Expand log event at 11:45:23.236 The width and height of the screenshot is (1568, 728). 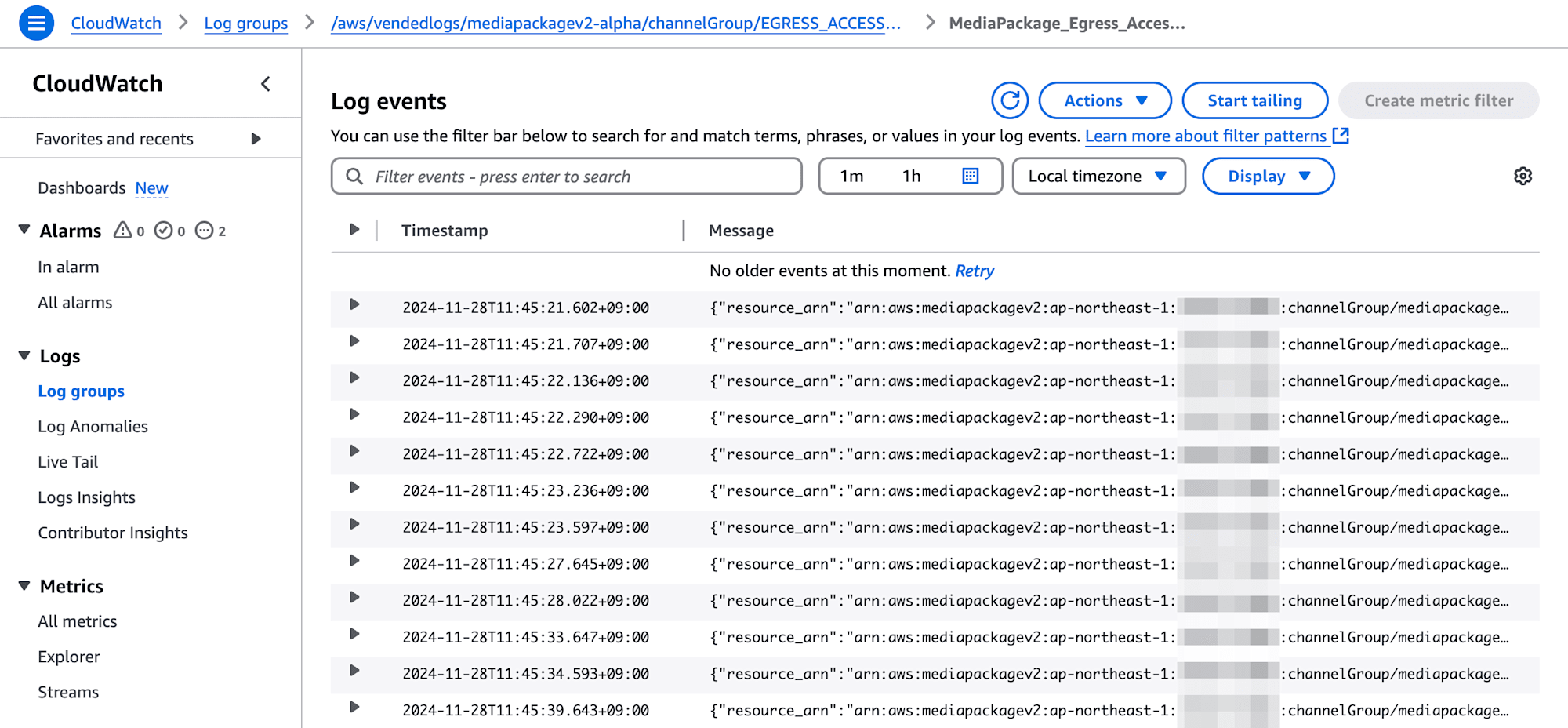[354, 487]
